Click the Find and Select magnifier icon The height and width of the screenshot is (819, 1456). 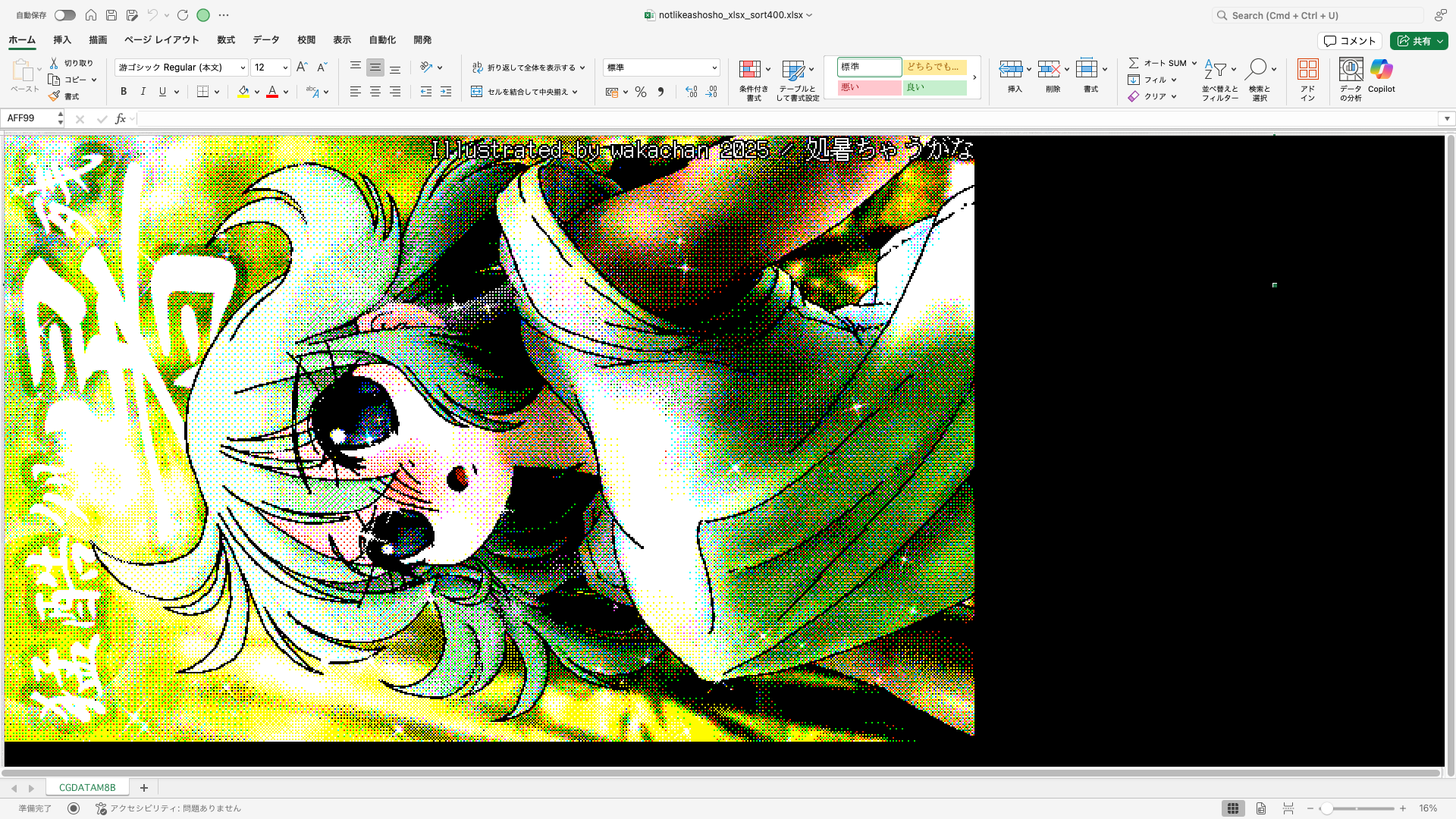[1257, 70]
